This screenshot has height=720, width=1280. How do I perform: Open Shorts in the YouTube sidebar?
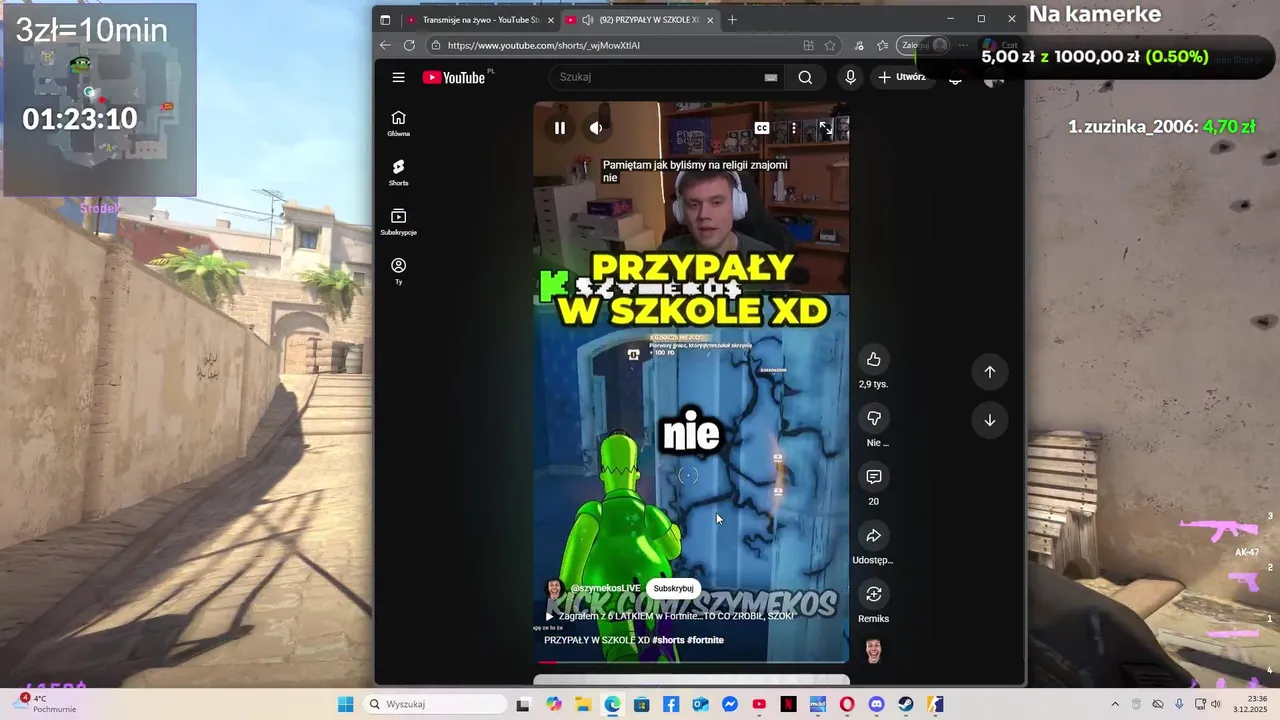pos(398,172)
